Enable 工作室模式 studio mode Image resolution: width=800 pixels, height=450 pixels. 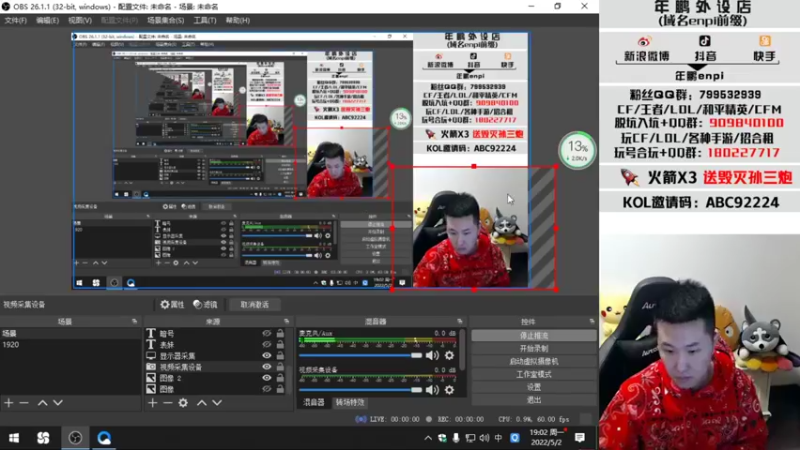point(534,374)
